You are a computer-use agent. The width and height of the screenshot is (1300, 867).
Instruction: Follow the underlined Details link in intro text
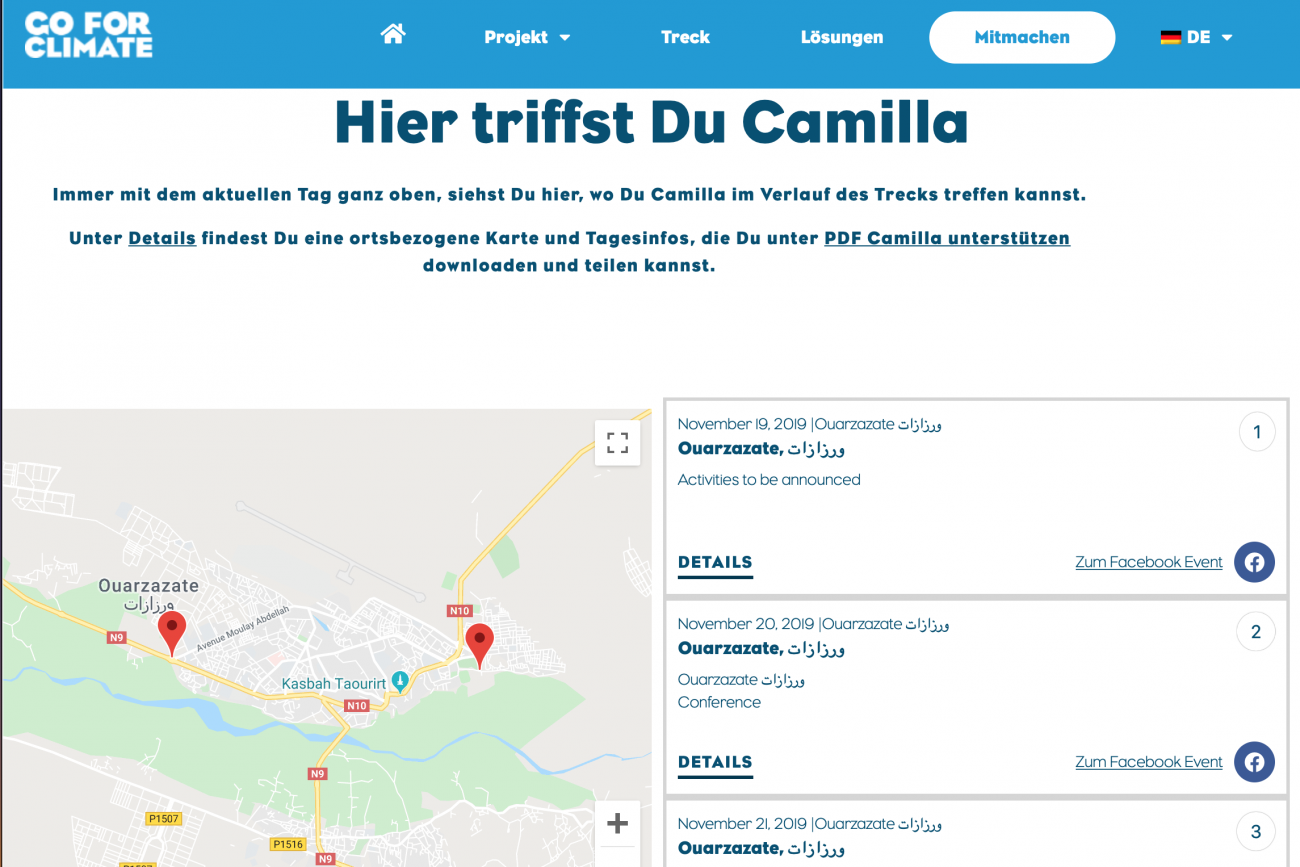162,238
